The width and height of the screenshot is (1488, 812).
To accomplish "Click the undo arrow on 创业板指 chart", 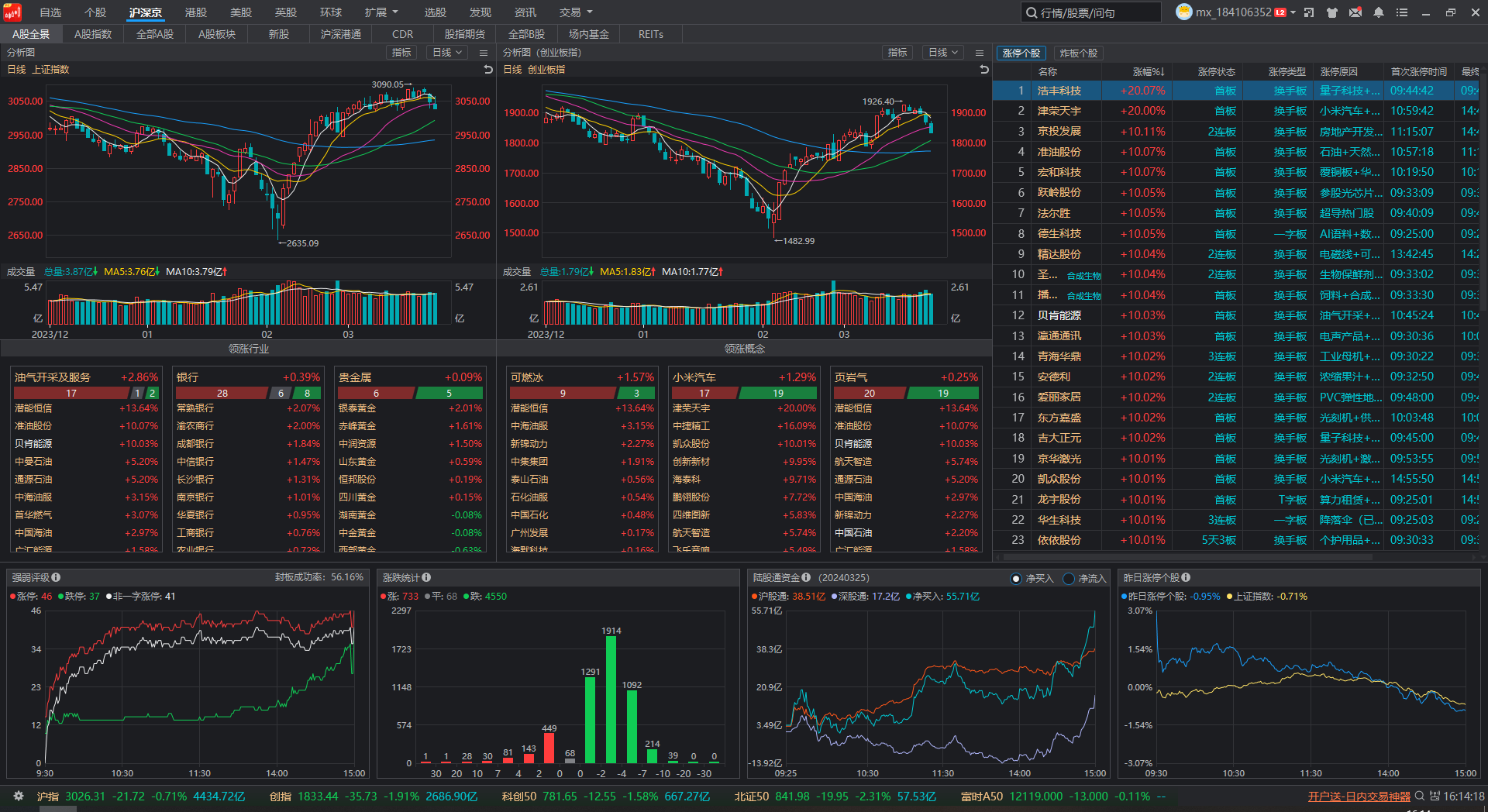I will tap(984, 70).
